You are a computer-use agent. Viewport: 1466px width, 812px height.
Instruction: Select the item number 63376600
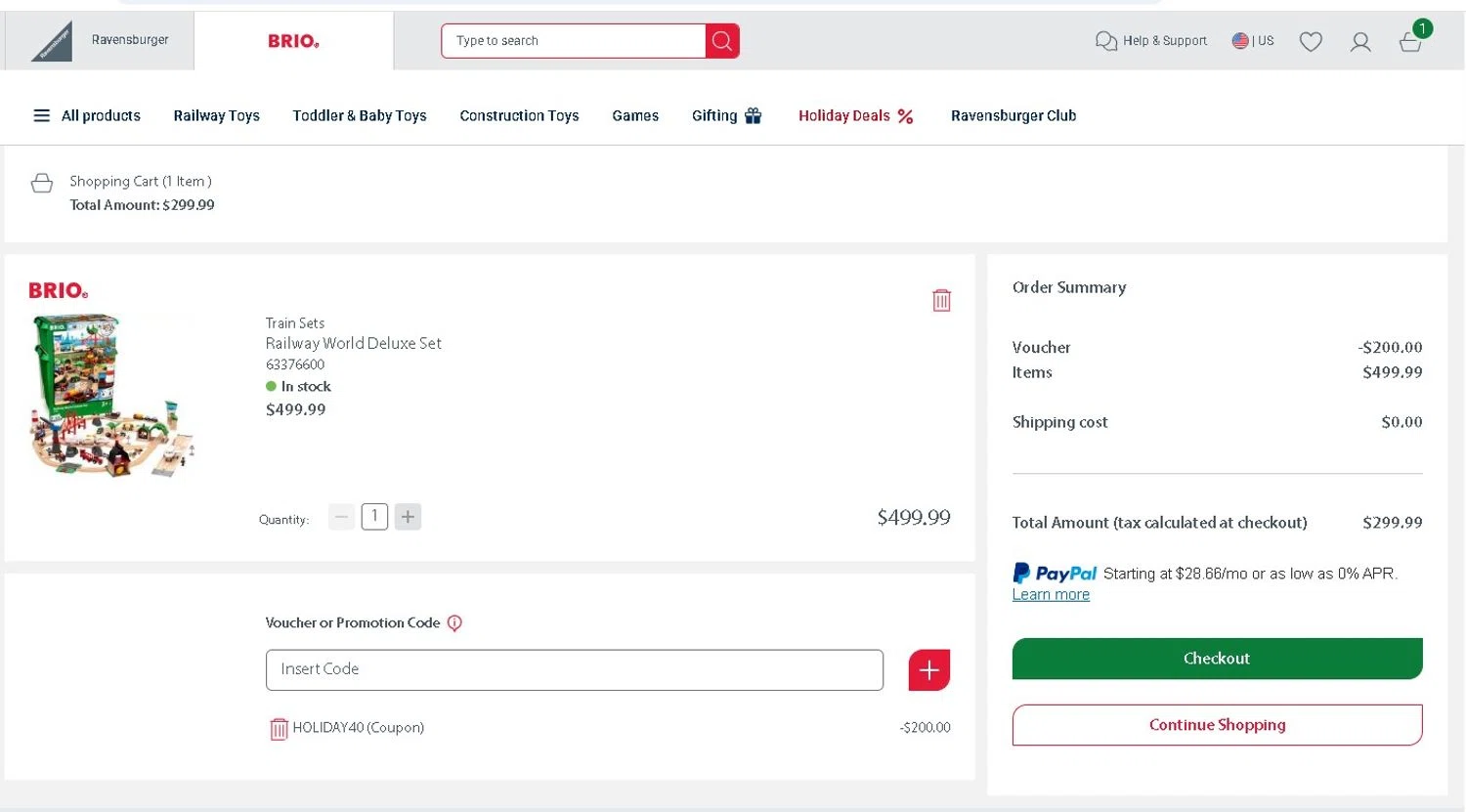tap(295, 364)
